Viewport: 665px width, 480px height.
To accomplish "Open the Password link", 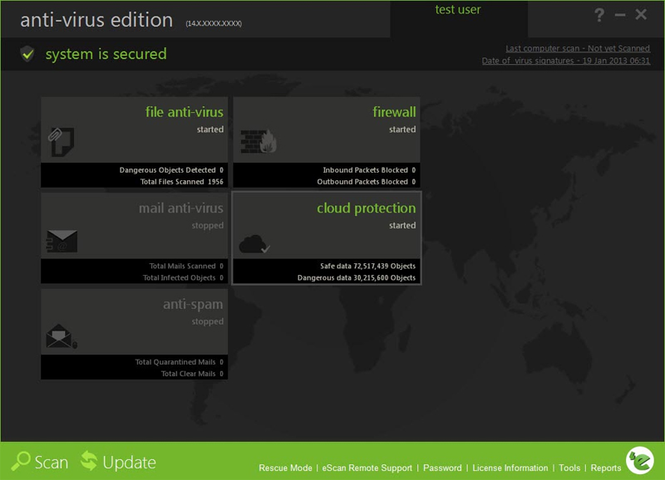I will [442, 468].
